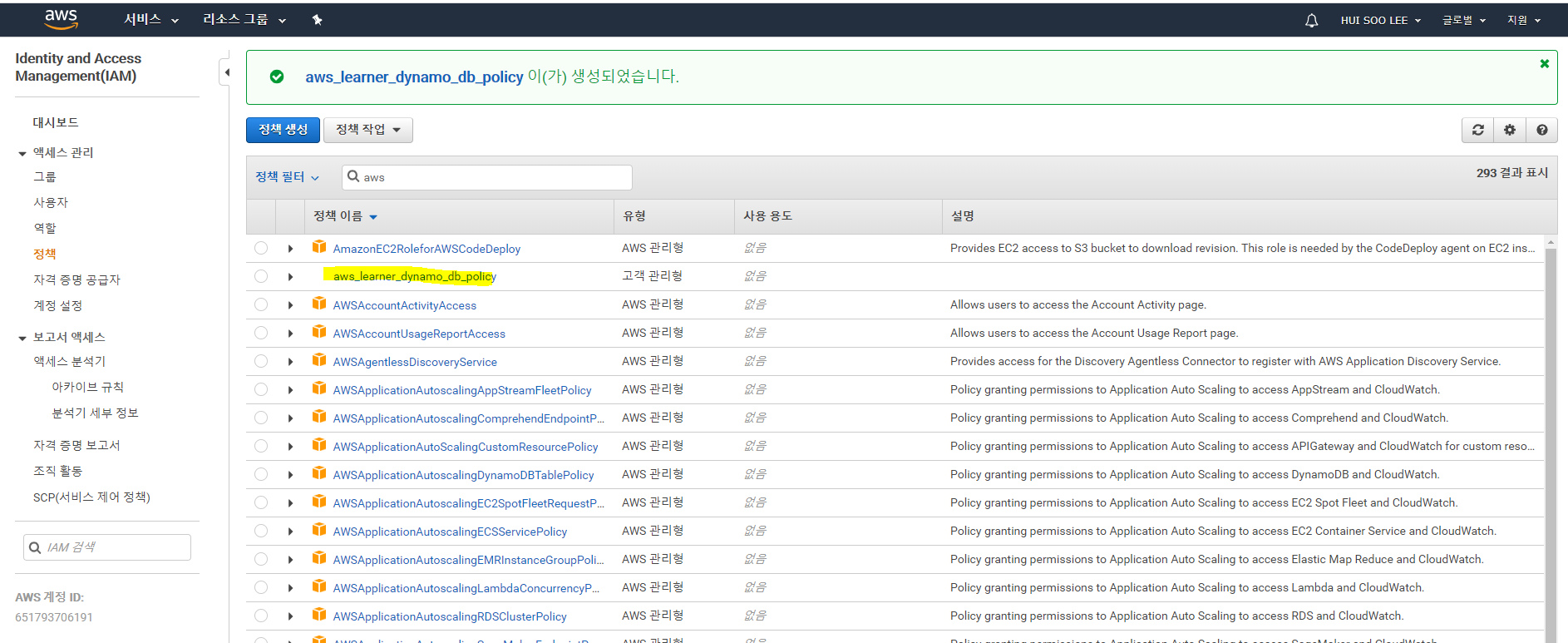Open SCP(서비스 제어 정책) in sidebar
The image size is (1568, 643).
91,497
